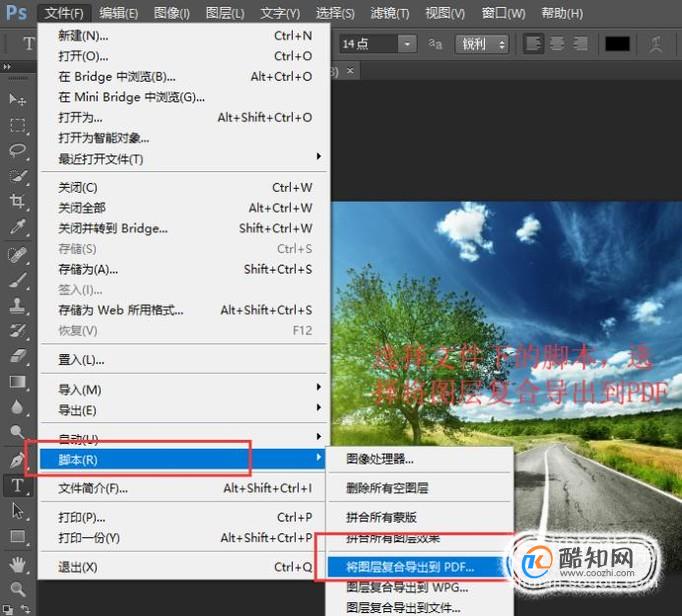Screen dimensions: 682x616
Task: Expand the 导出(E) submenu
Action: (184, 410)
